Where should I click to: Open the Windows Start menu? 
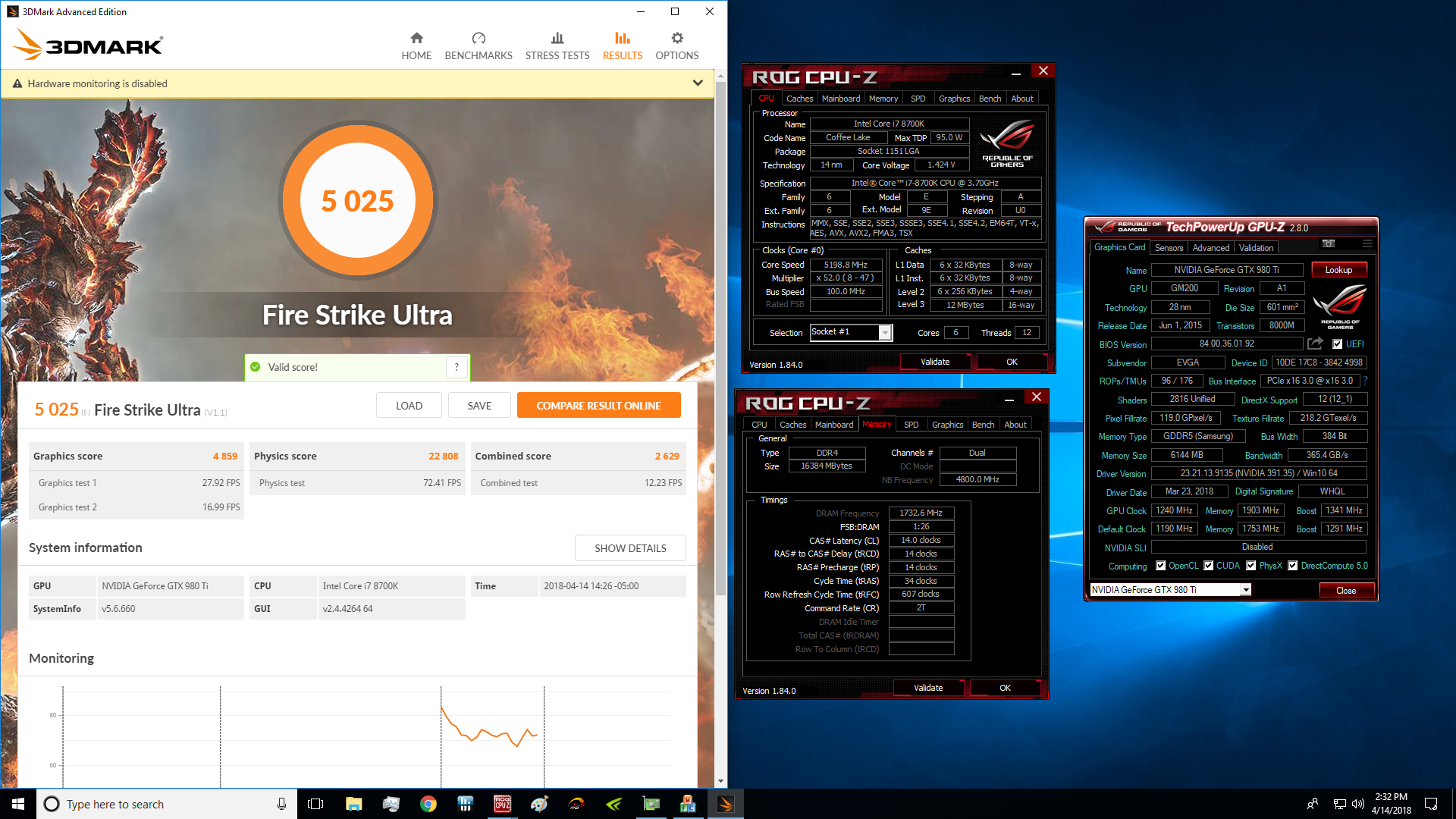pos(18,804)
